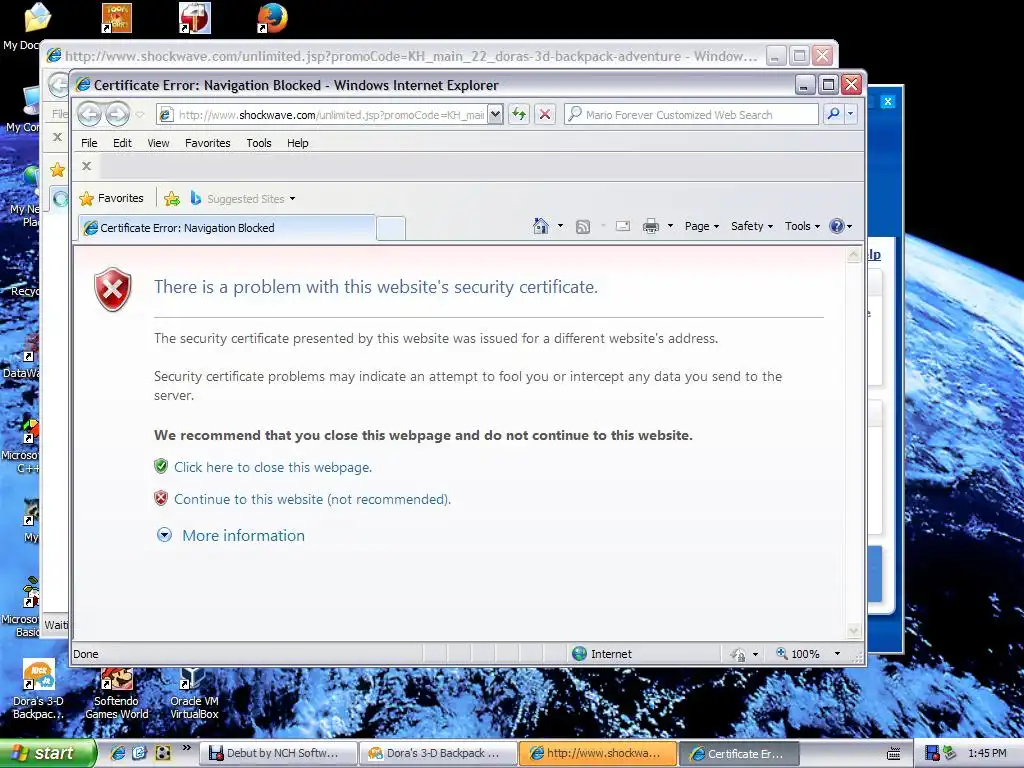Screen dimensions: 1024x768
Task: Add to Favorites bar star icon
Action: click(x=172, y=199)
